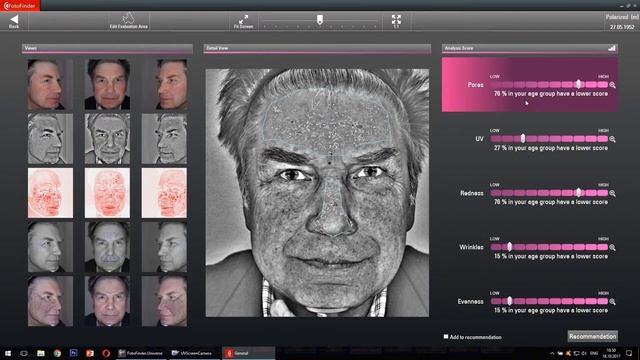Select the Wrinkles analysis label
The width and height of the screenshot is (640, 360).
(x=471, y=247)
